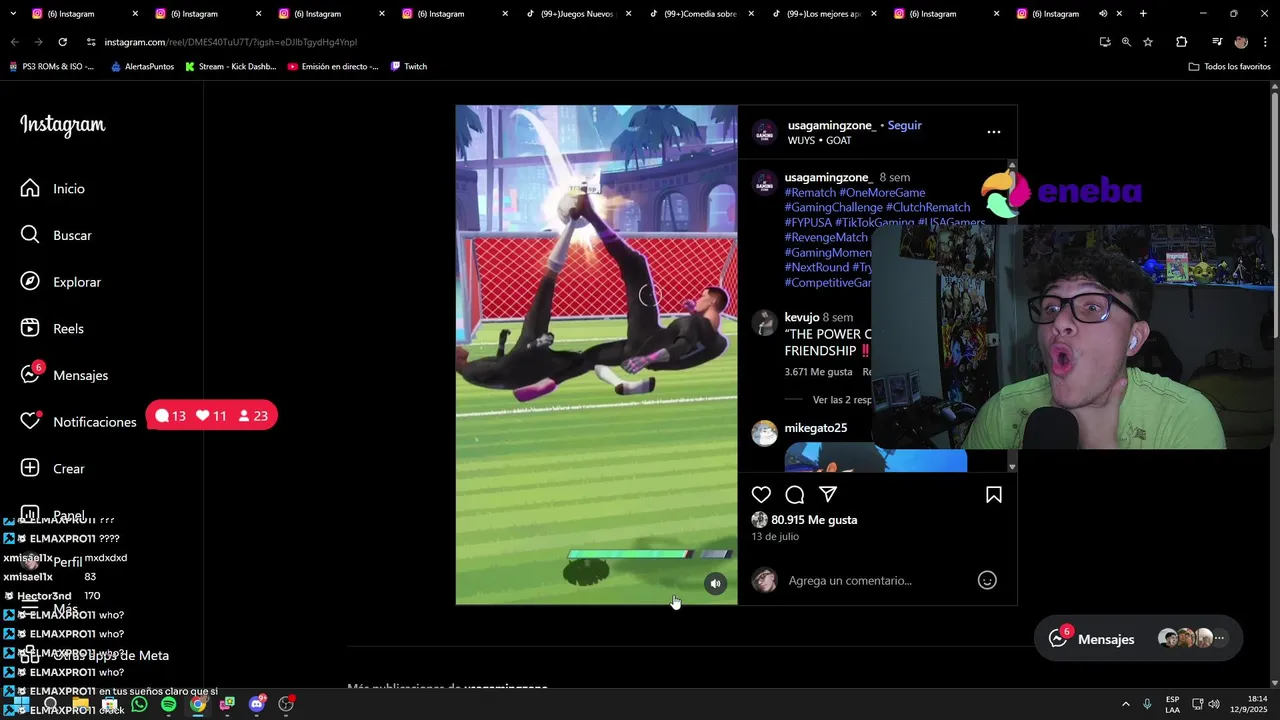Go to Inicio in Instagram sidebar

(x=53, y=188)
